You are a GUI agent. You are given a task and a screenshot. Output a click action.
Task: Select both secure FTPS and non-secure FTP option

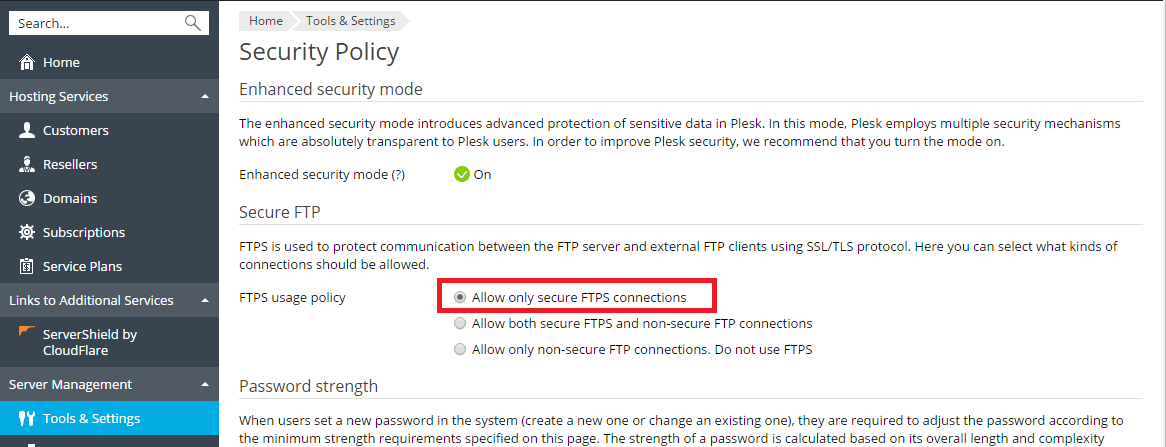click(460, 324)
